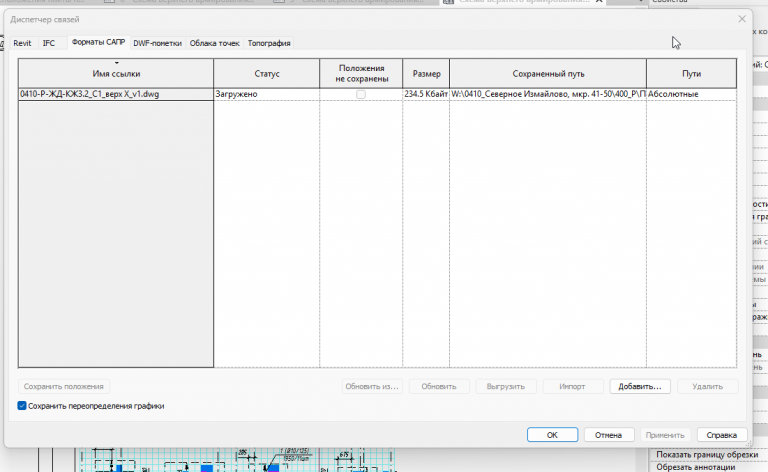
Task: Click the saved path cell starting W:\0410_Северное
Action: (548, 94)
